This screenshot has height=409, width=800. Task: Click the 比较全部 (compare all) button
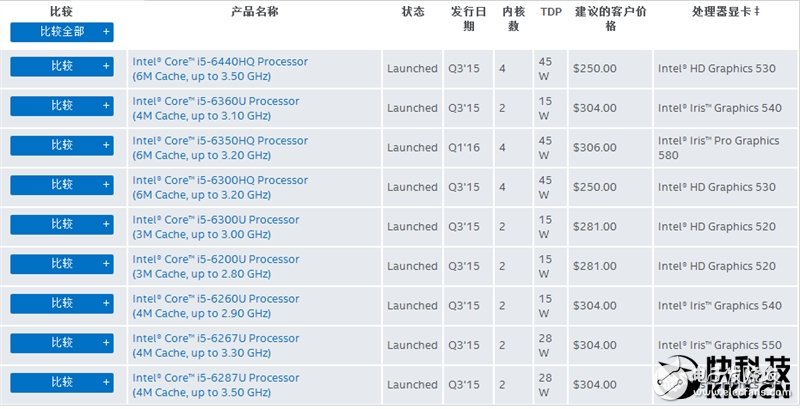tap(61, 32)
